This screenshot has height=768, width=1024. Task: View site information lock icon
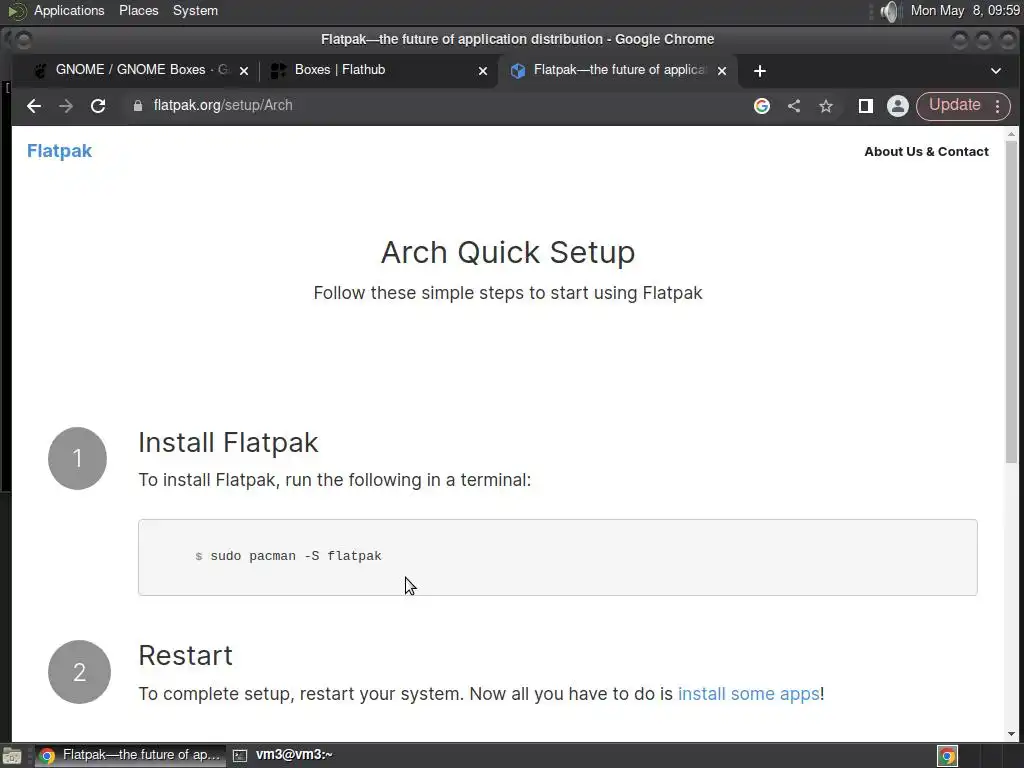click(138, 106)
